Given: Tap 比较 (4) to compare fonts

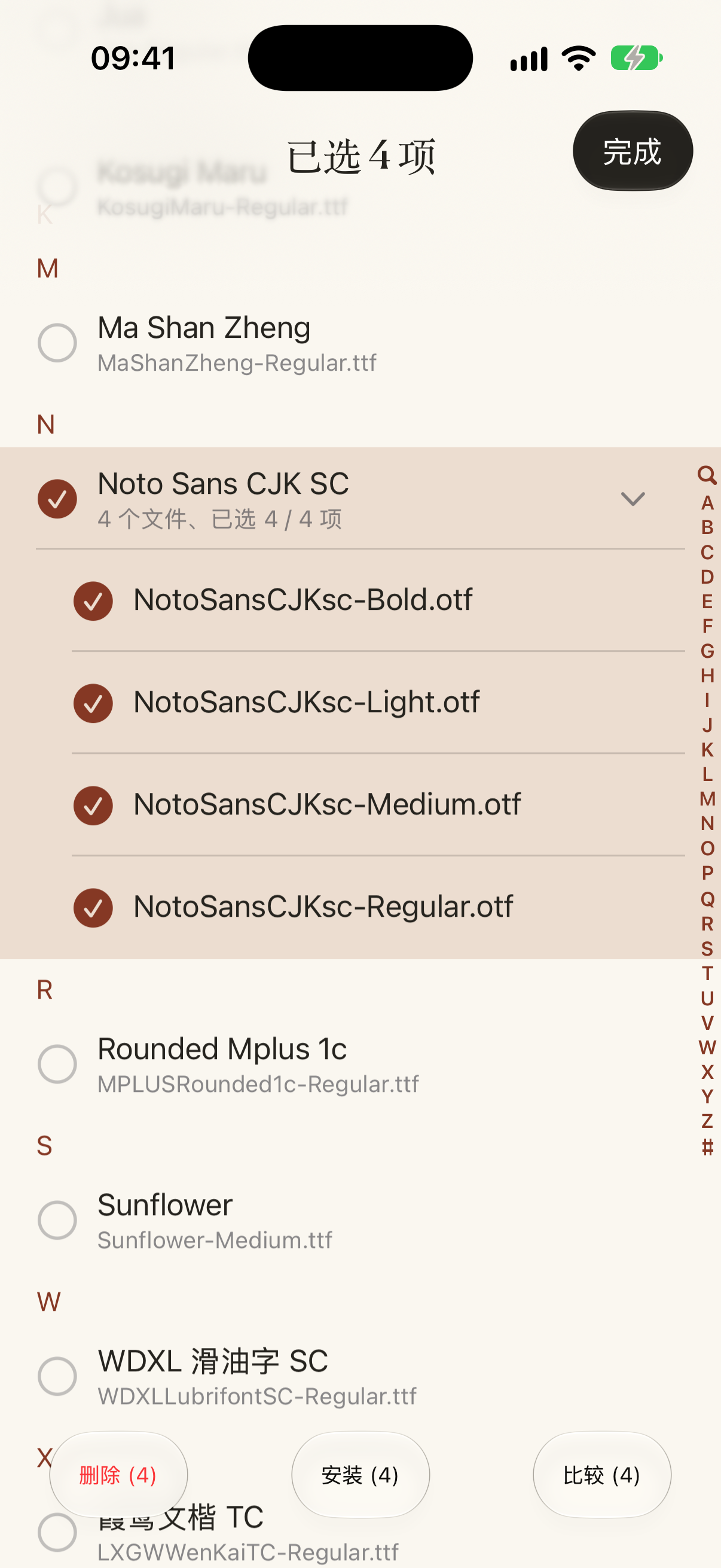Looking at the screenshot, I should click(602, 1474).
